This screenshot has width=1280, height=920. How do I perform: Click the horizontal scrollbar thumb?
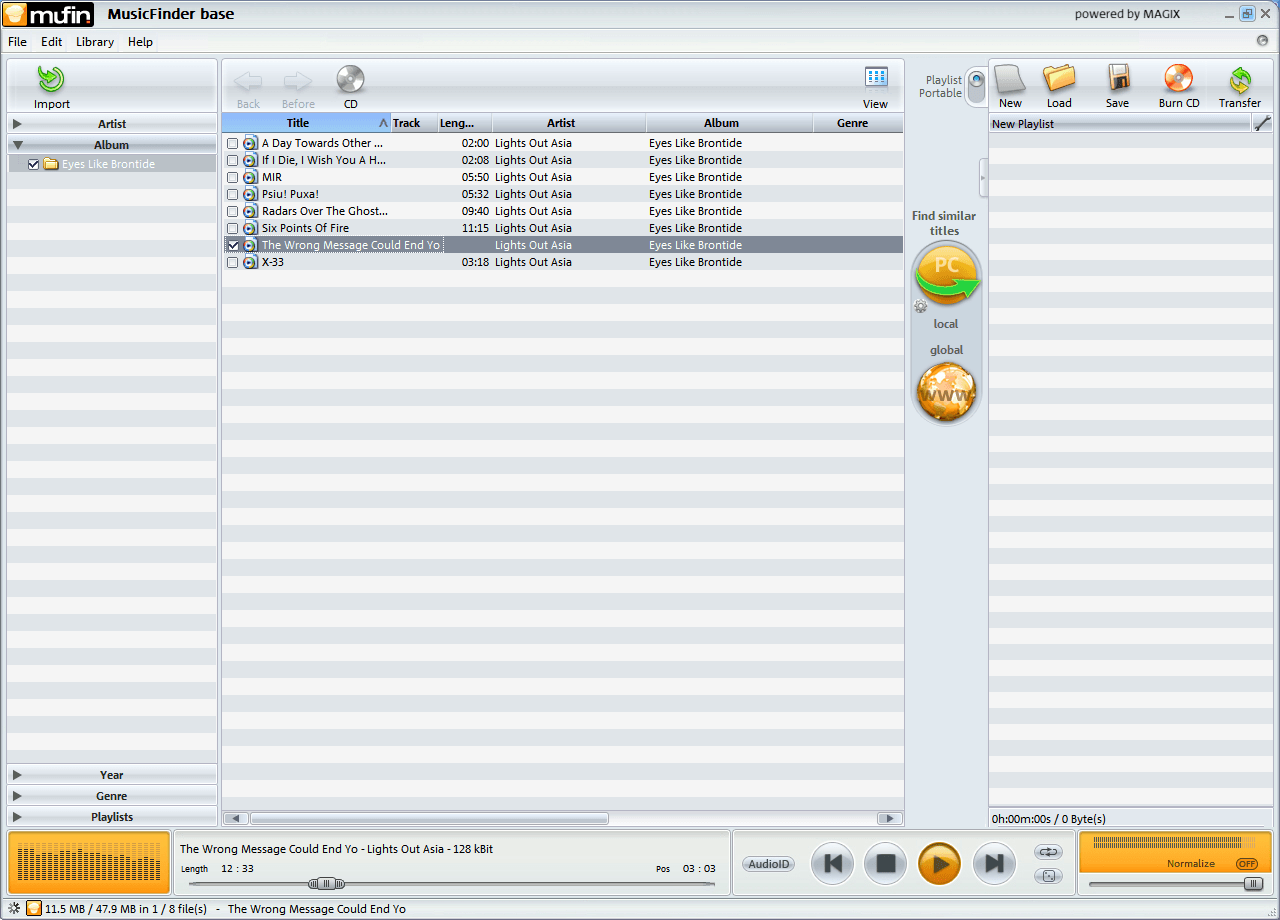(x=429, y=818)
